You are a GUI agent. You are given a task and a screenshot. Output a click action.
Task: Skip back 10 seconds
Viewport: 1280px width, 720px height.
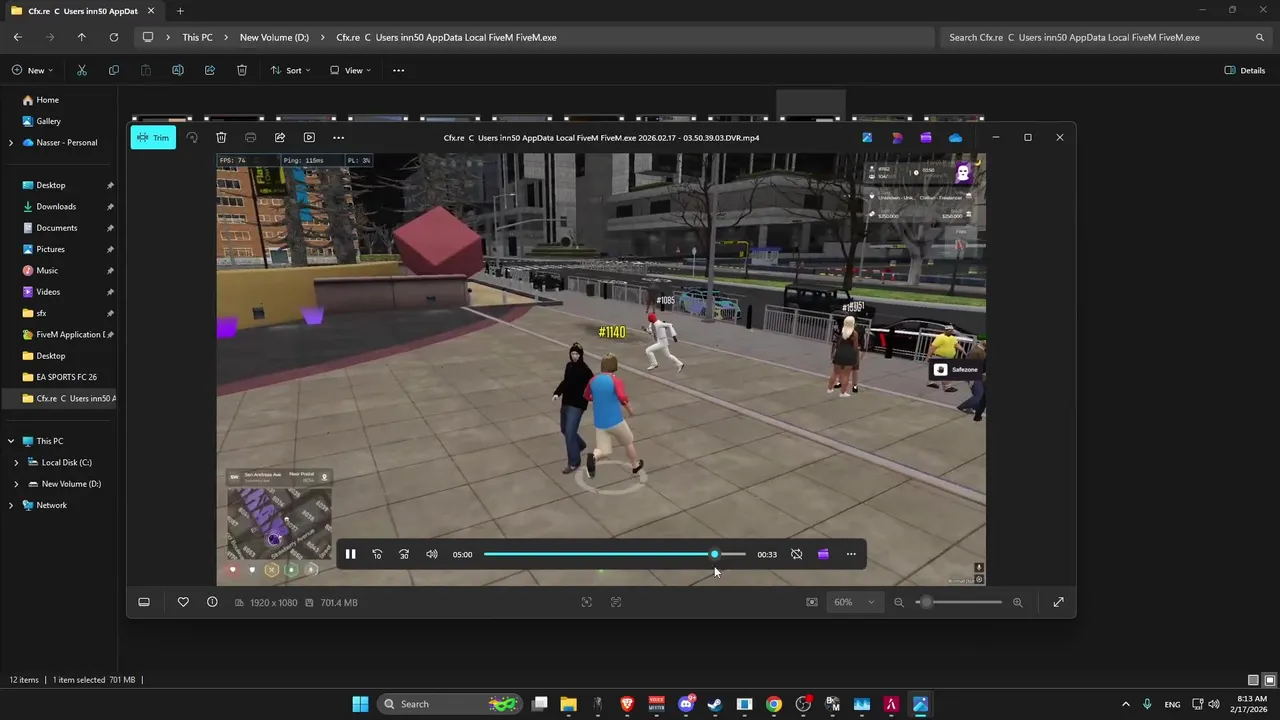[377, 554]
